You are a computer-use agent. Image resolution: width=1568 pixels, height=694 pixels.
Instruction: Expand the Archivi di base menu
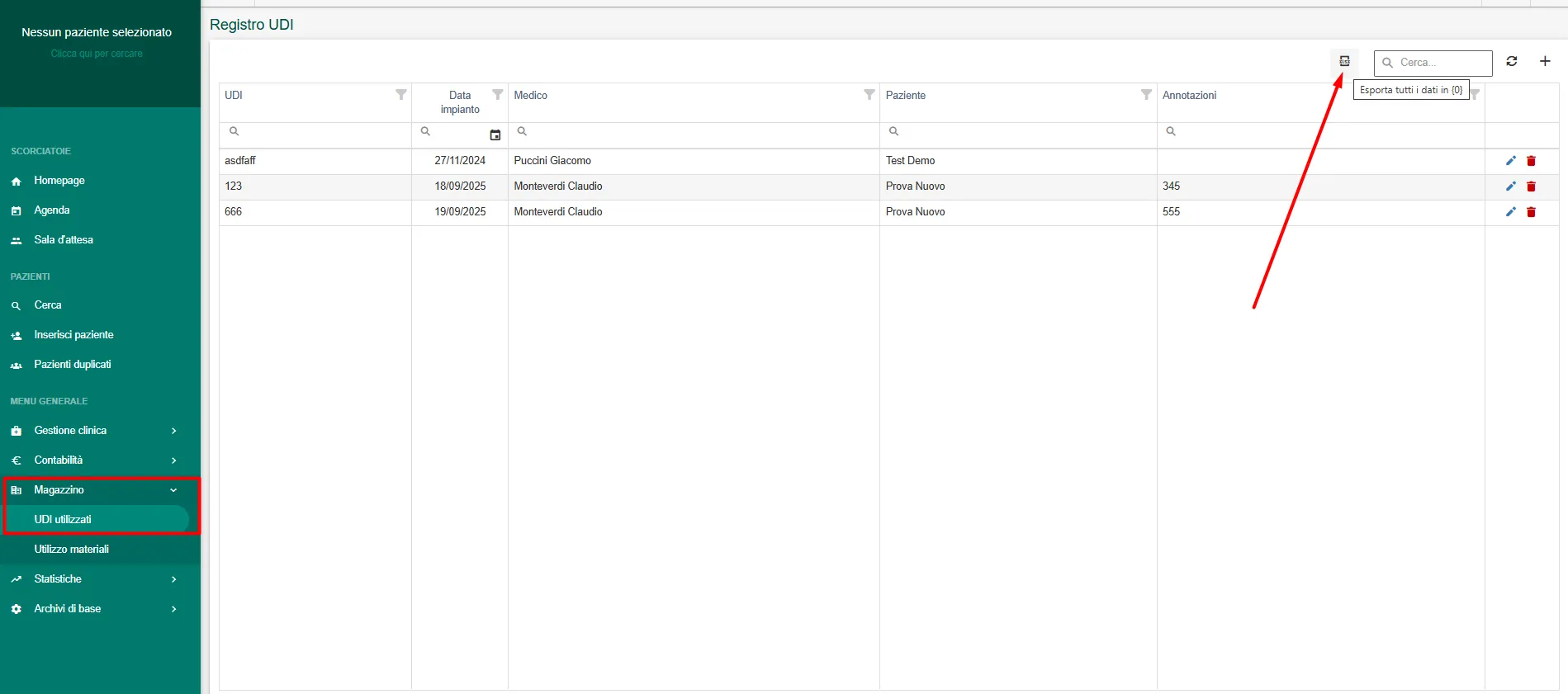pyautogui.click(x=99, y=609)
